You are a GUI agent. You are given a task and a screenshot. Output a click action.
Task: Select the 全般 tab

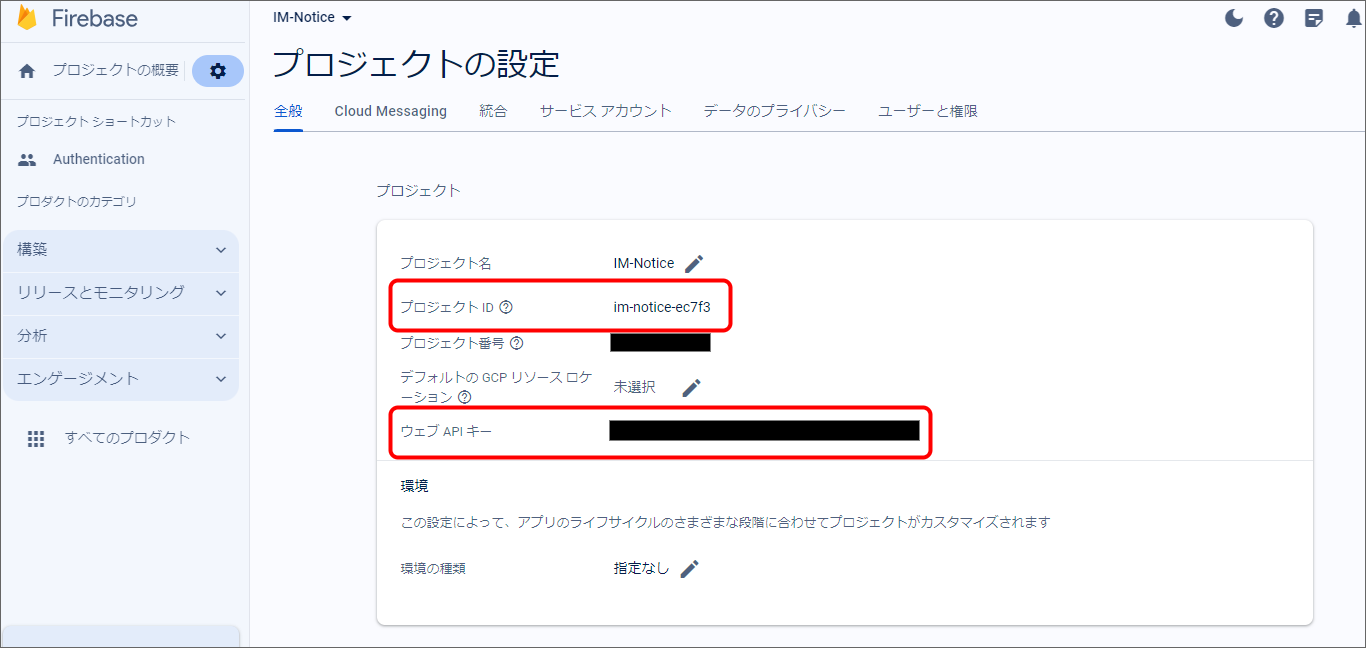tap(288, 111)
